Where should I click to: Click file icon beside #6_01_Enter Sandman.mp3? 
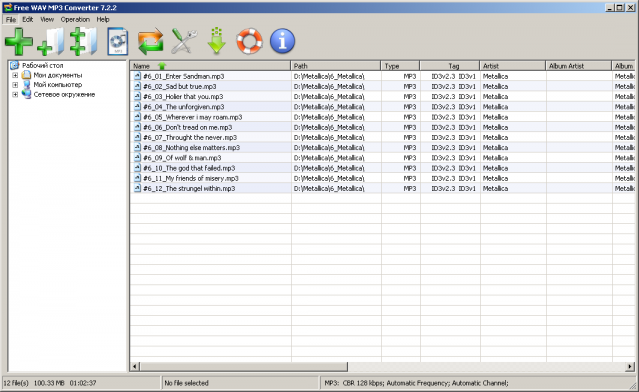pyautogui.click(x=137, y=76)
